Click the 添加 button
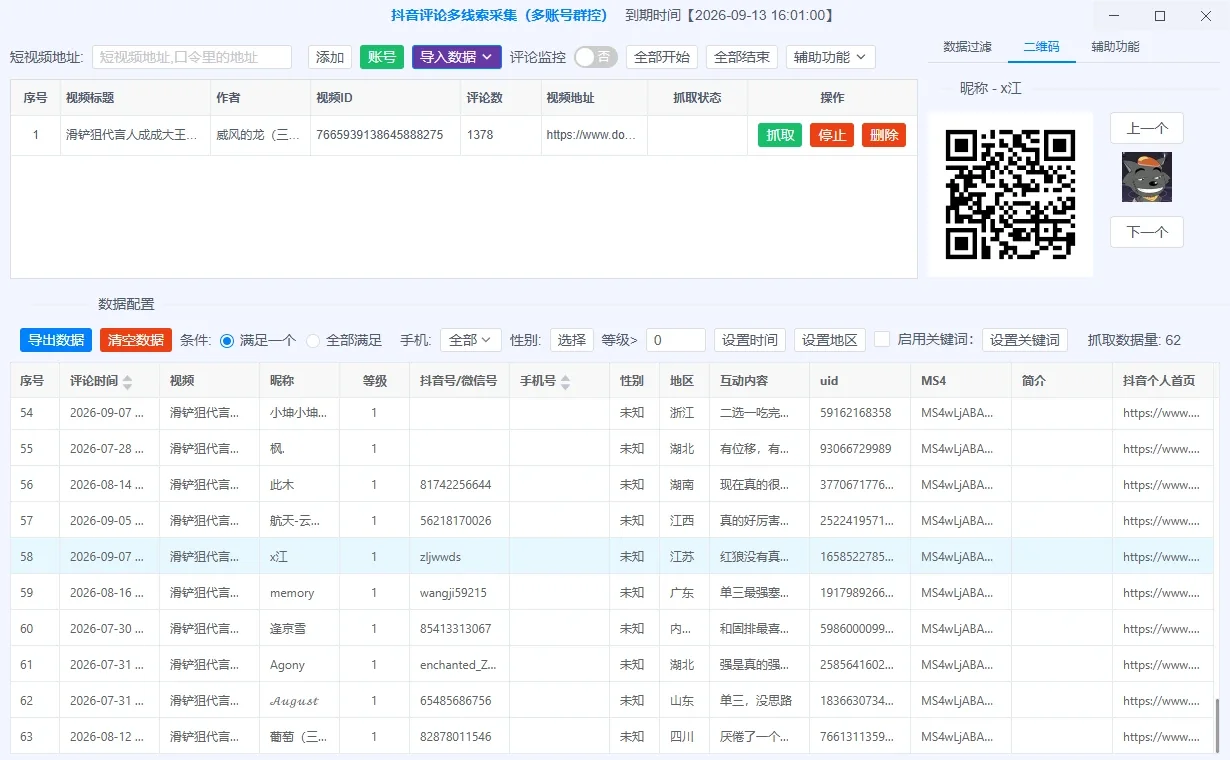This screenshot has width=1230, height=760. pos(330,57)
